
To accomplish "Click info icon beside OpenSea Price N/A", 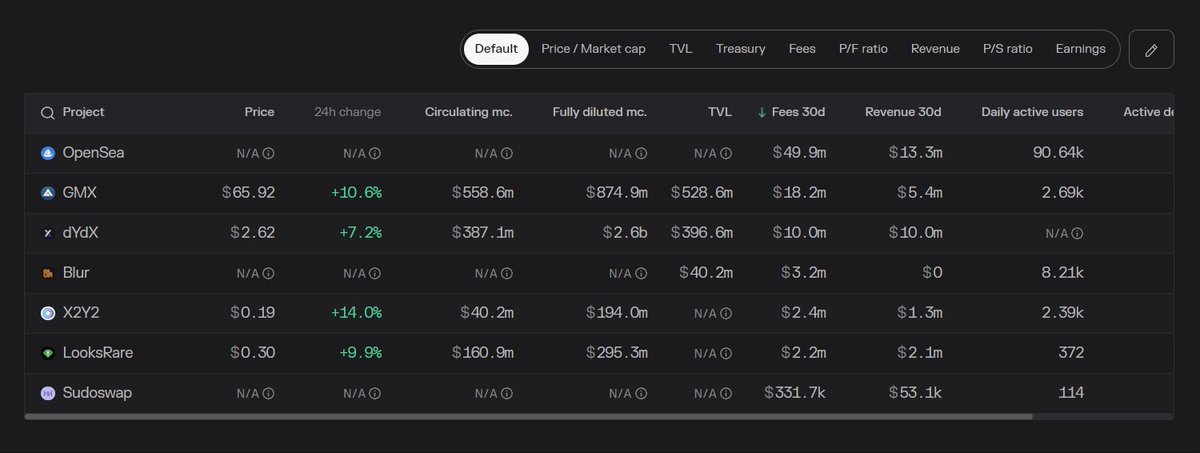I will click(x=268, y=153).
